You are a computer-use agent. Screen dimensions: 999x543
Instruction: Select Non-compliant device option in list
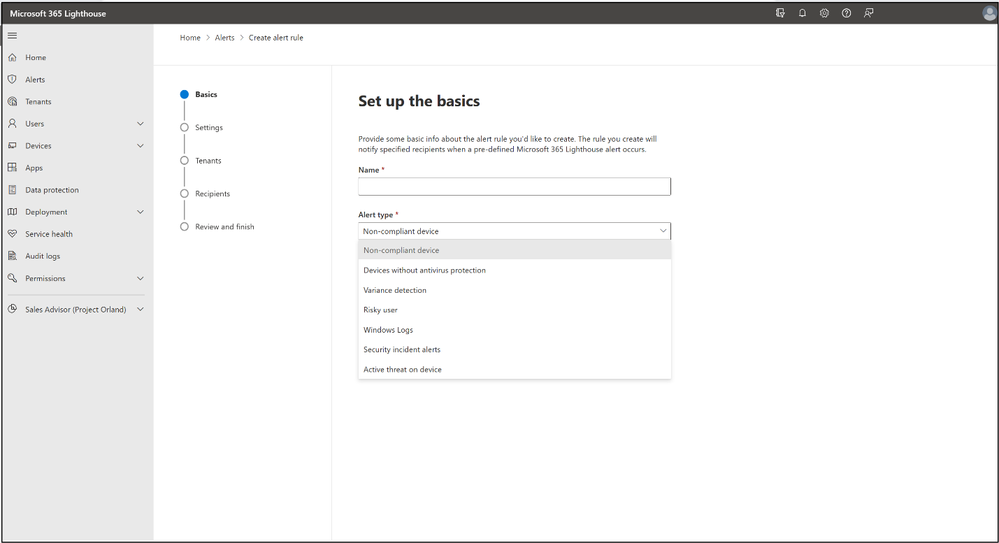pos(514,250)
